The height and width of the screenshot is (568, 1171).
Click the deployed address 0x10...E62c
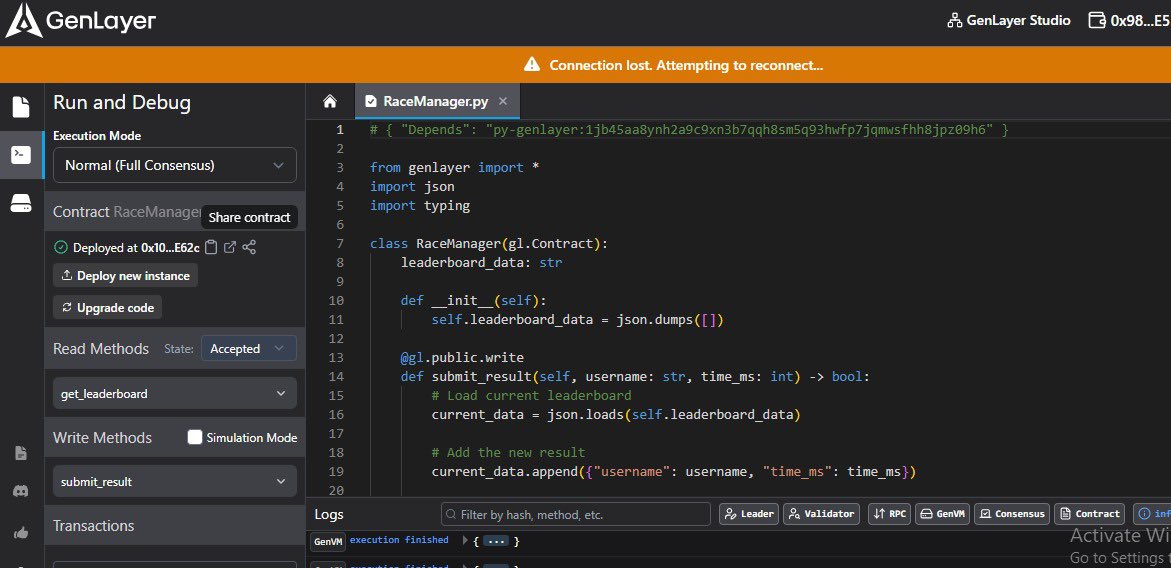tap(170, 248)
